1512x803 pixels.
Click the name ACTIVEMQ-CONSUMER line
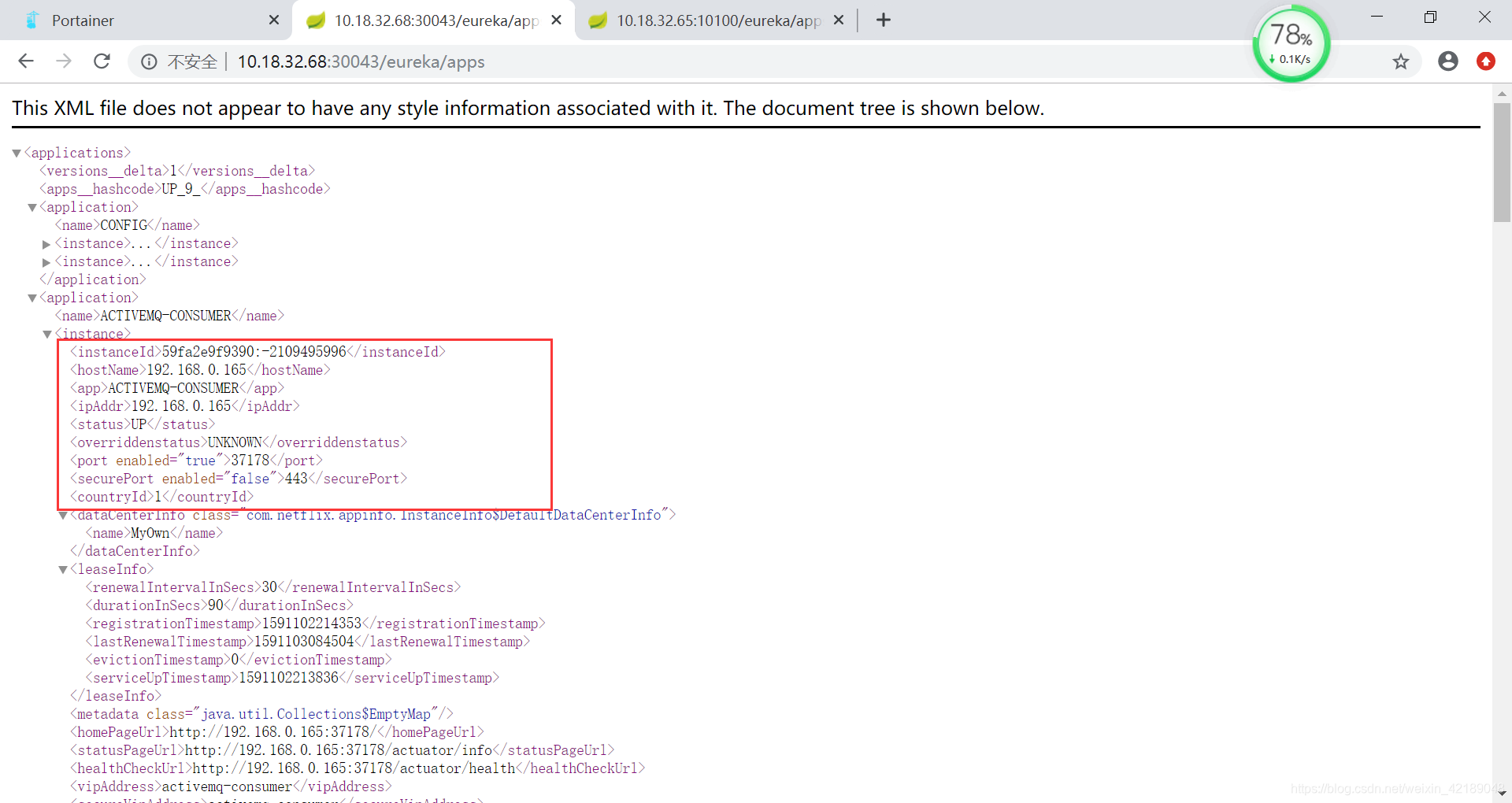[x=169, y=316]
